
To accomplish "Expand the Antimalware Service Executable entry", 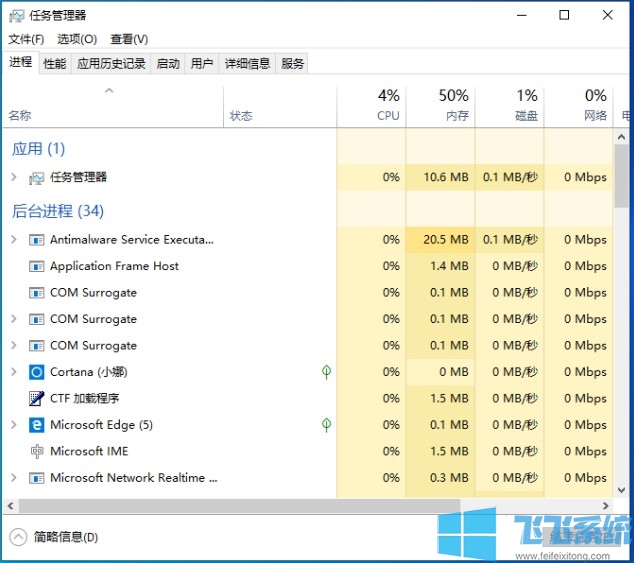I will [x=14, y=240].
